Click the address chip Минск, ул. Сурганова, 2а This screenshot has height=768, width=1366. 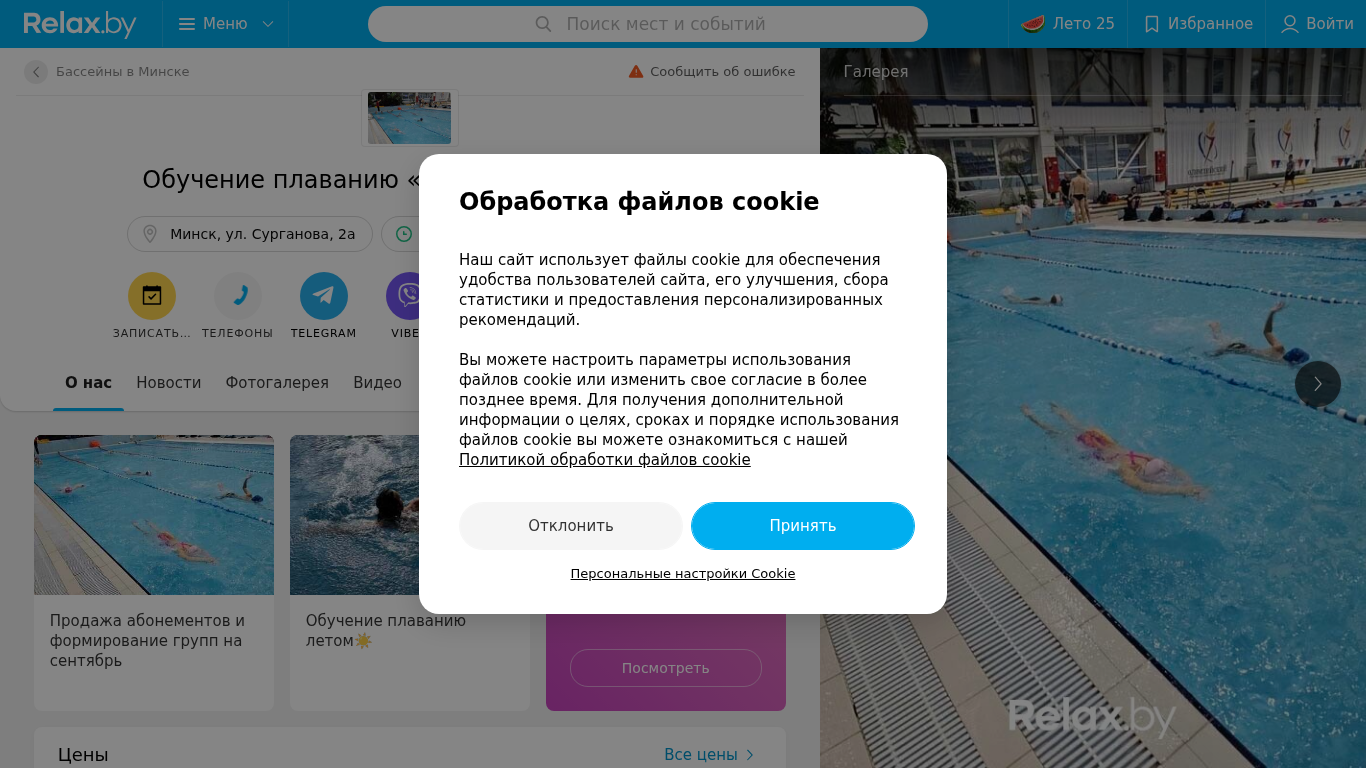[x=250, y=234]
